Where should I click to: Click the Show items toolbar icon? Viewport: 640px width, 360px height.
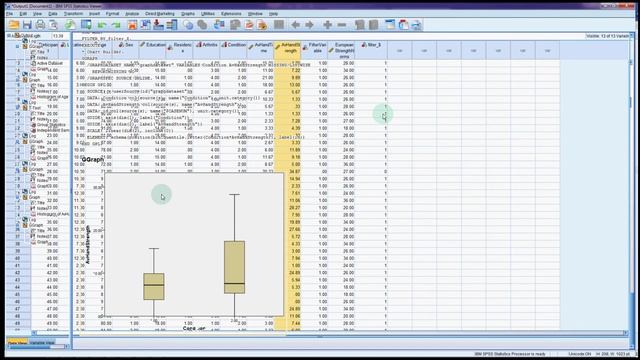click(360, 25)
